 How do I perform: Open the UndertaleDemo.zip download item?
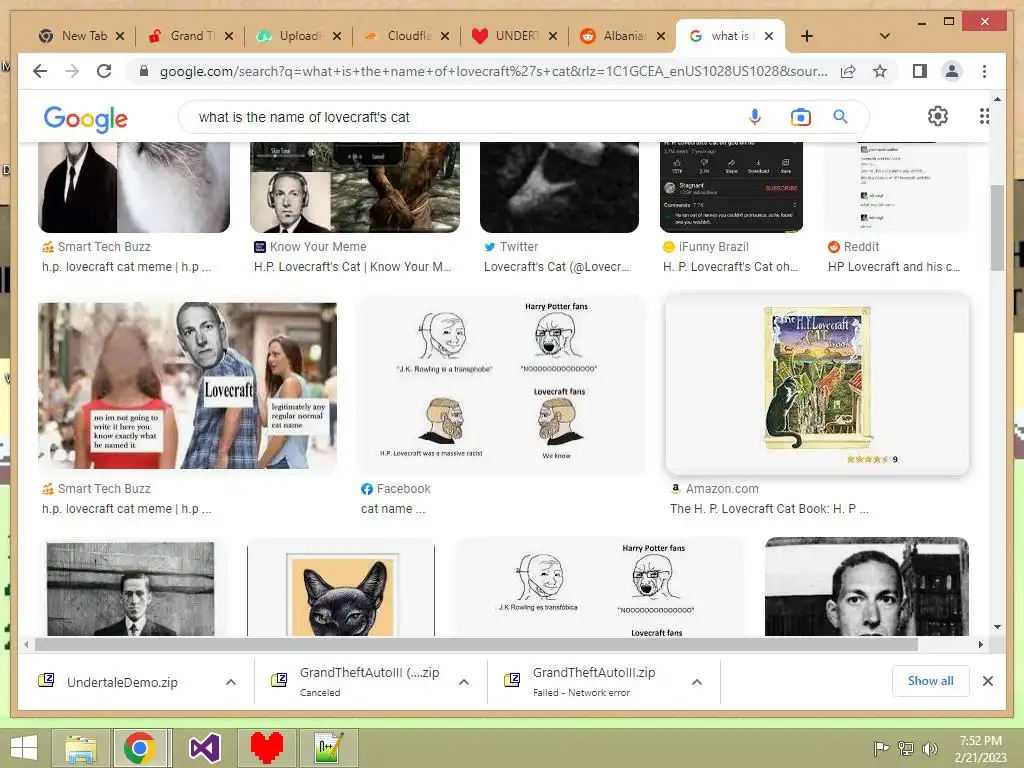(121, 682)
